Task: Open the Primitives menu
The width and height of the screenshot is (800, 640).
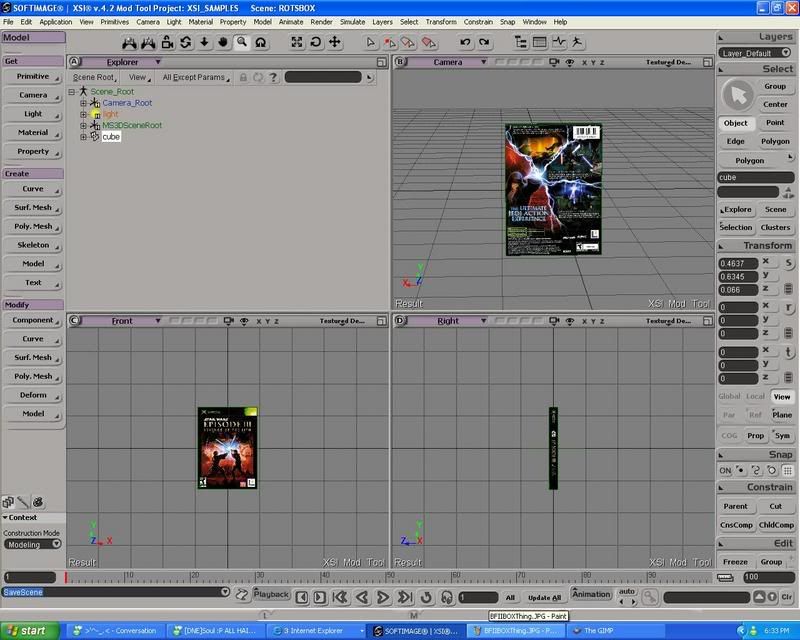Action: coord(115,22)
